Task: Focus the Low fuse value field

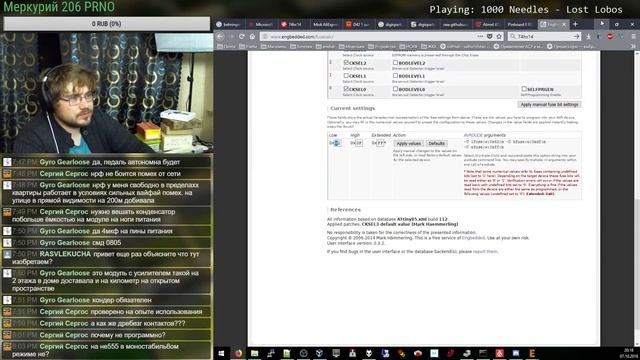Action: point(337,143)
